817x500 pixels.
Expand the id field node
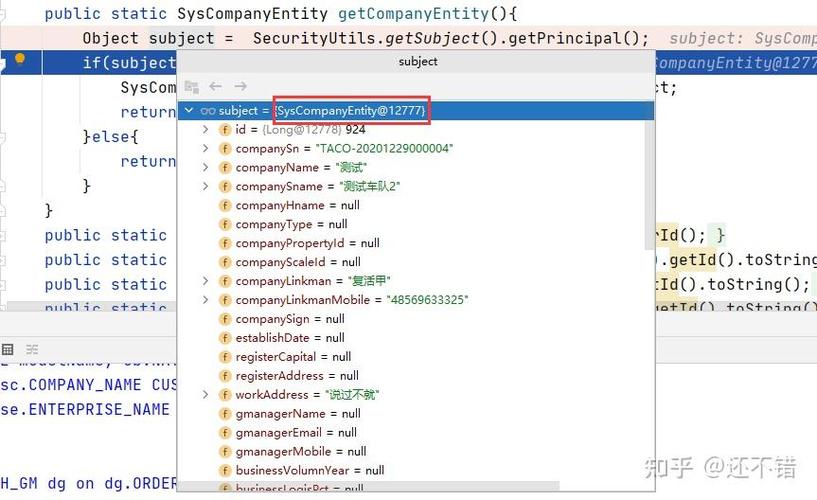(205, 129)
